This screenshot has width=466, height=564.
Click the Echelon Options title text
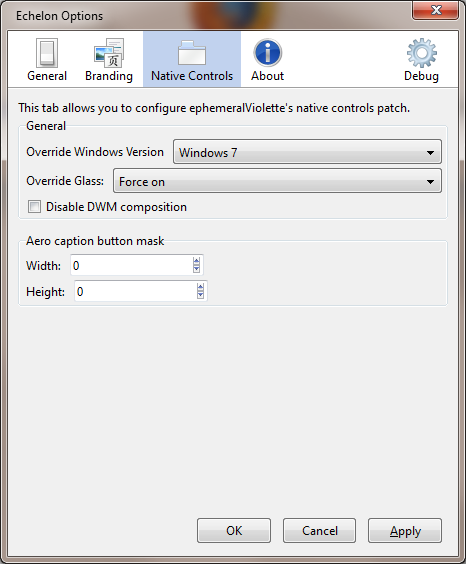[x=59, y=16]
